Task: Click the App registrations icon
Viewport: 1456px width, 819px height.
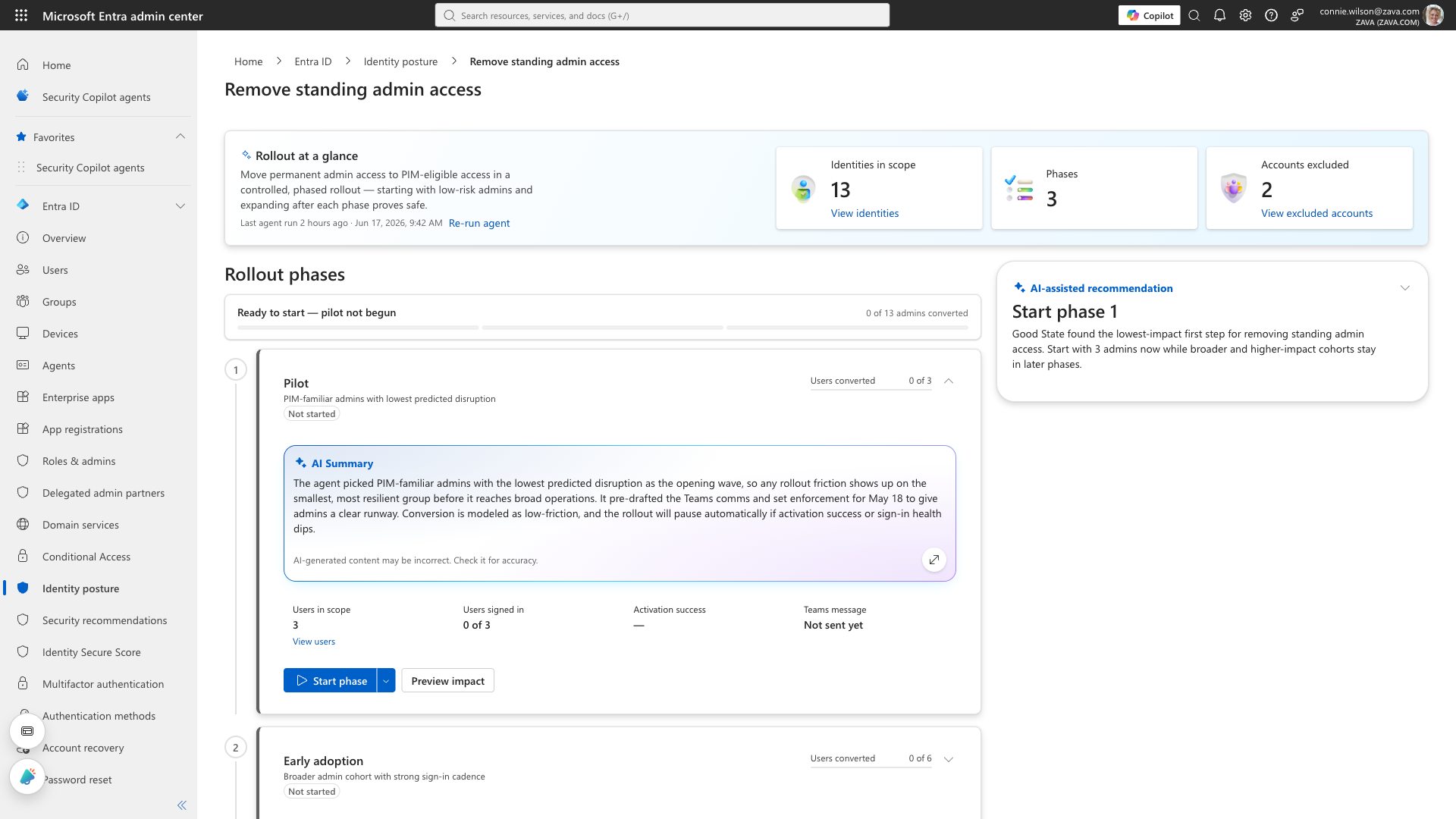Action: pyautogui.click(x=23, y=428)
